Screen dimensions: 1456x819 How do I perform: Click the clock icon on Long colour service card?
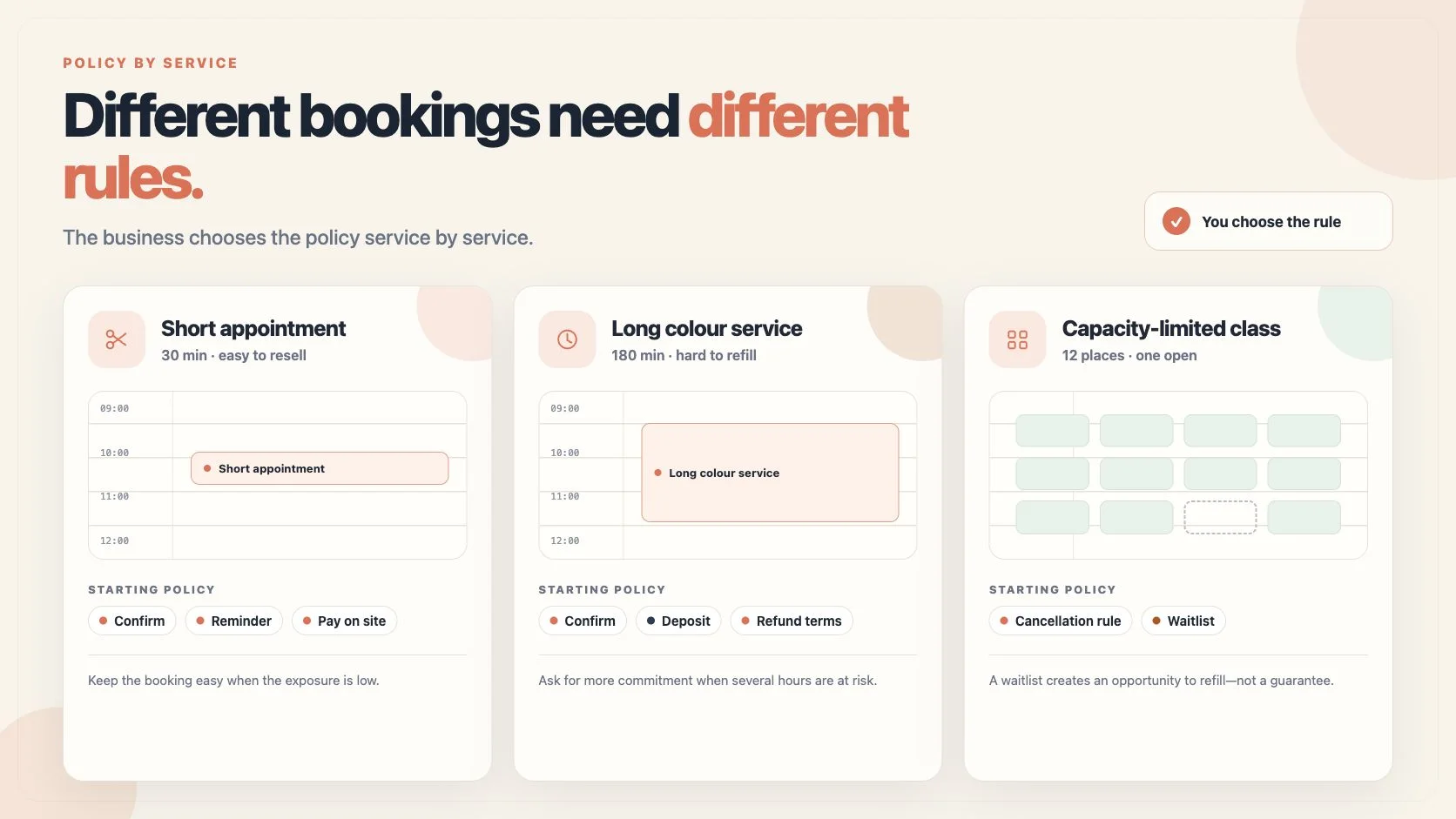pos(567,339)
